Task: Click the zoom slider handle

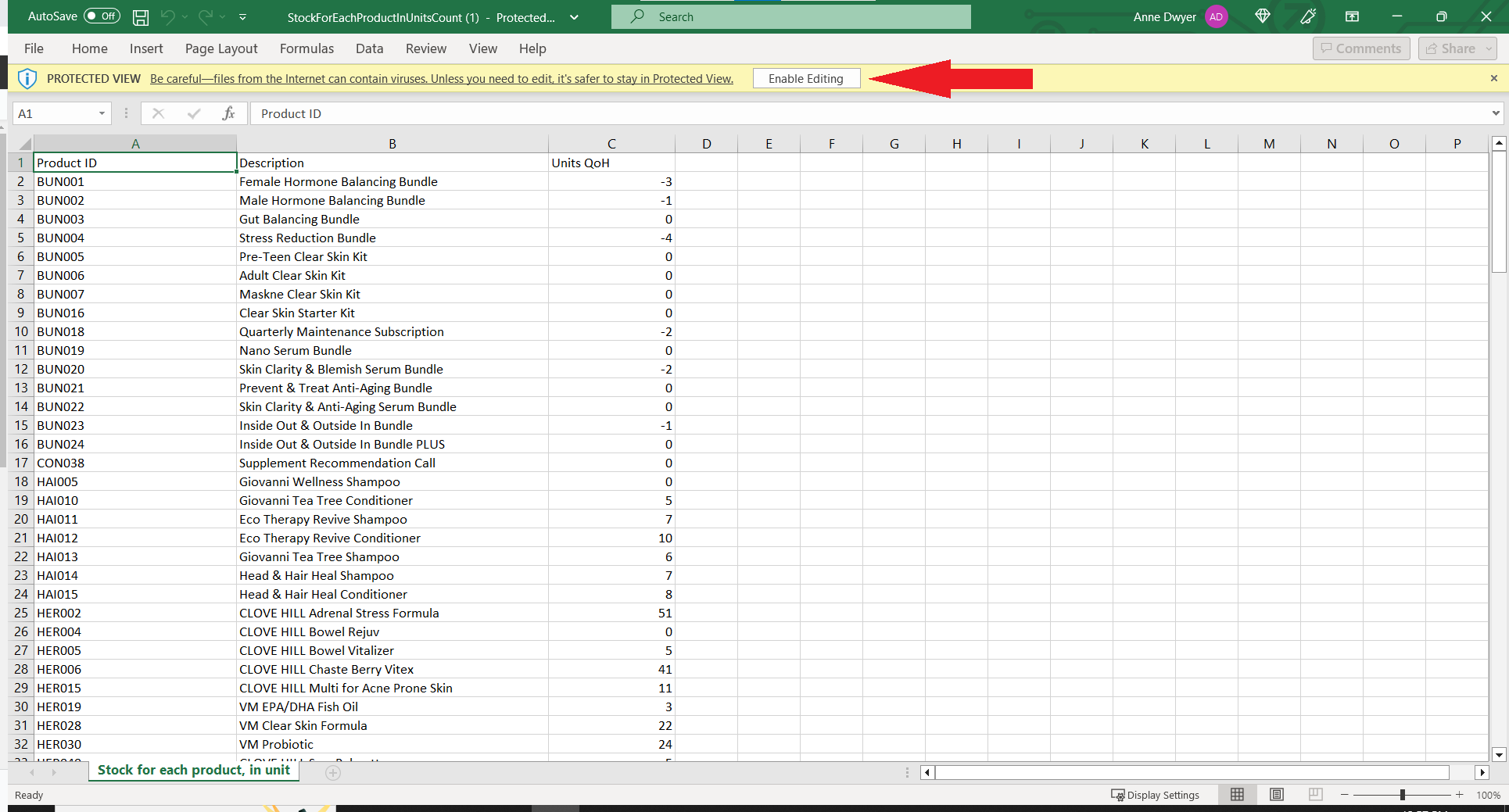Action: tap(1402, 795)
